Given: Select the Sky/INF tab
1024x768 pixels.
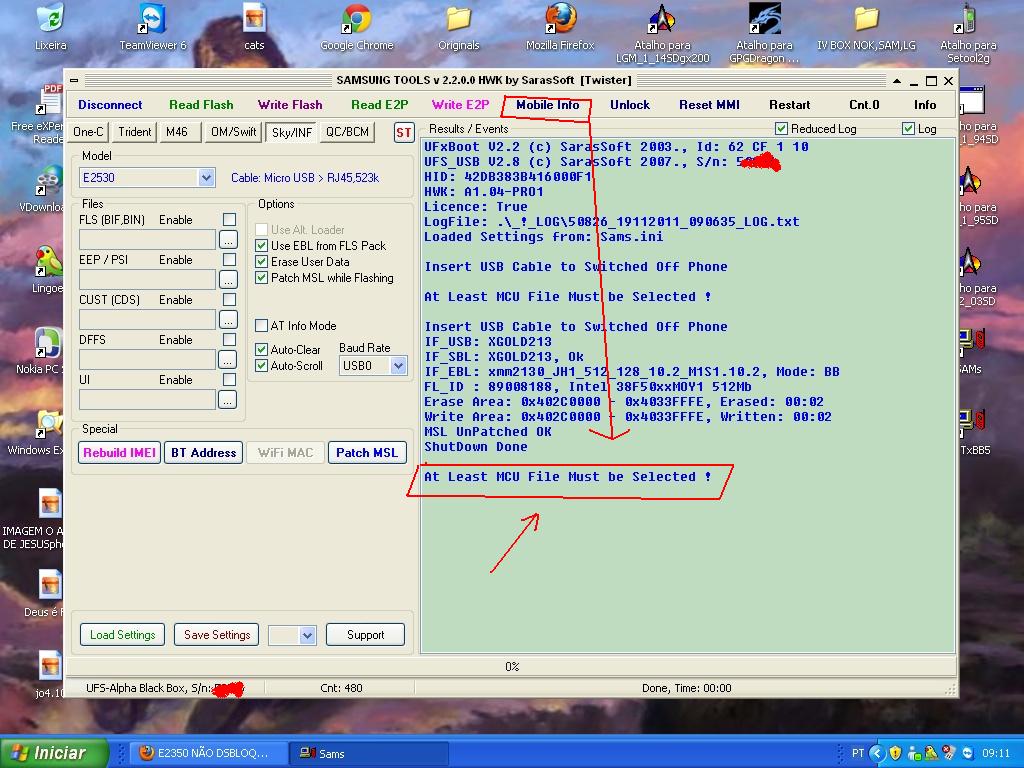Looking at the screenshot, I should click(x=291, y=133).
